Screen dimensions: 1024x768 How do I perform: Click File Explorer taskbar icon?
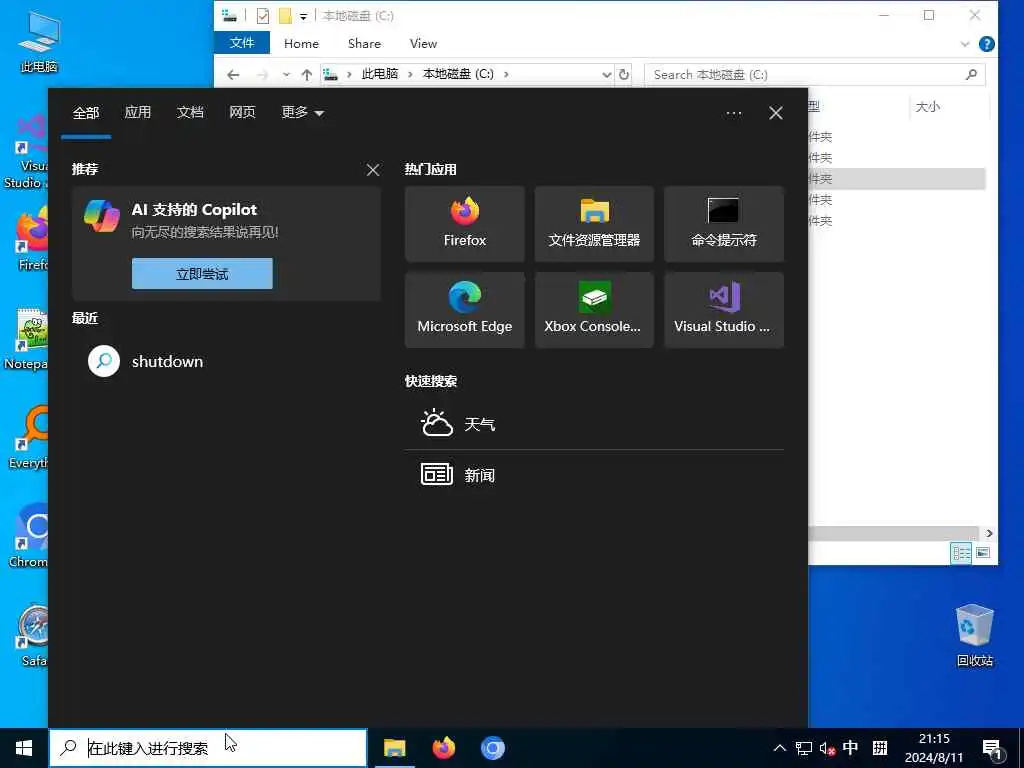click(394, 748)
